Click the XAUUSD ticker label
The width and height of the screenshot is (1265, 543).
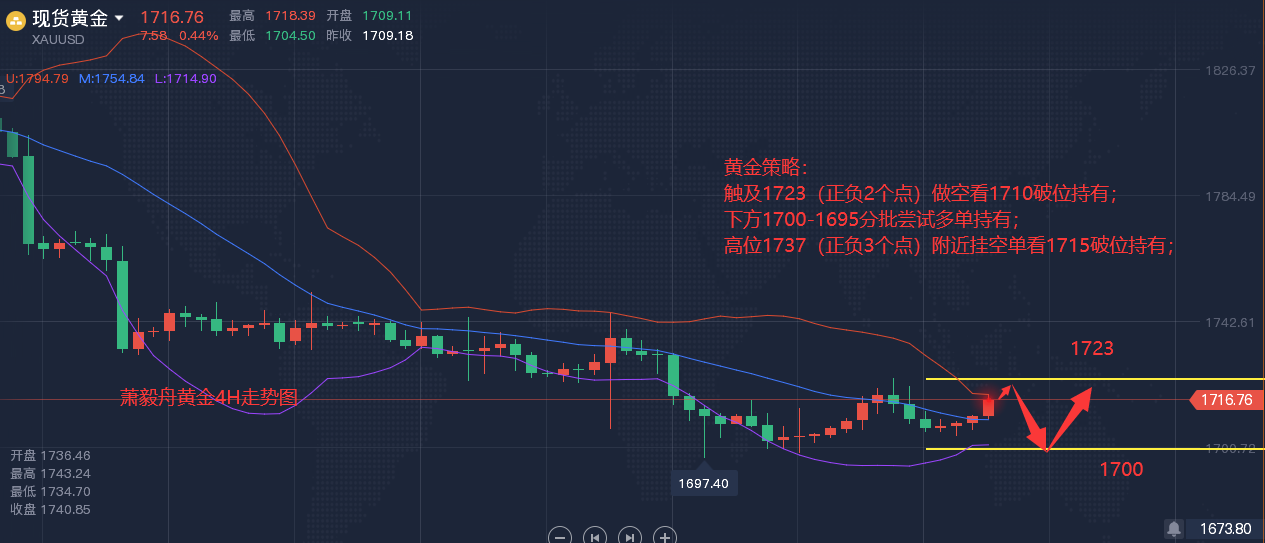[58, 40]
